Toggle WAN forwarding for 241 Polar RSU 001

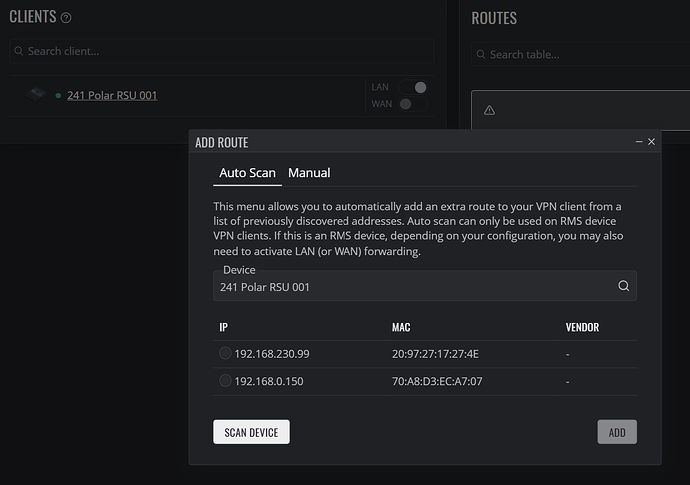413,104
